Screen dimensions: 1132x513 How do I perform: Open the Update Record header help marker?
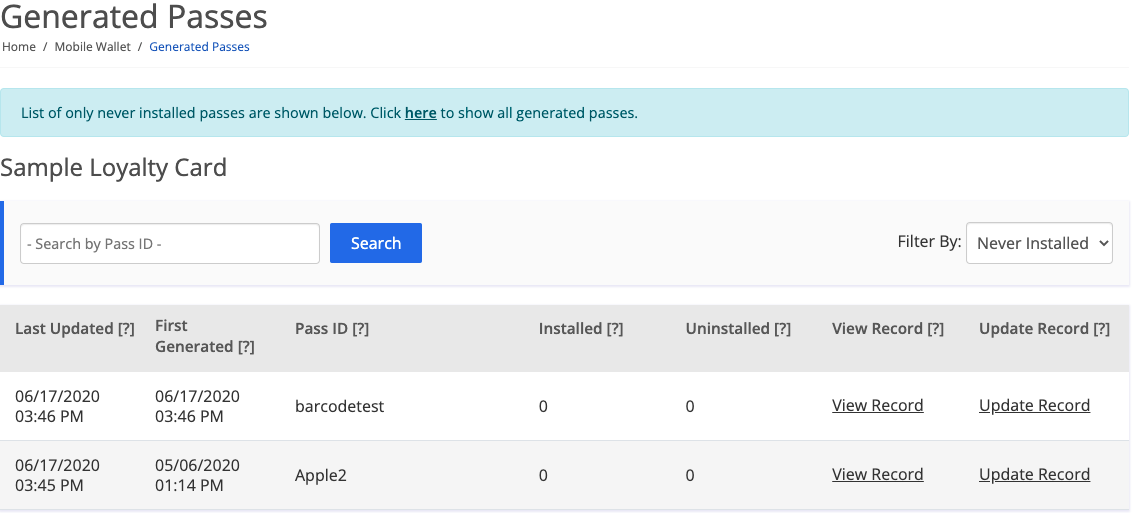point(1101,329)
